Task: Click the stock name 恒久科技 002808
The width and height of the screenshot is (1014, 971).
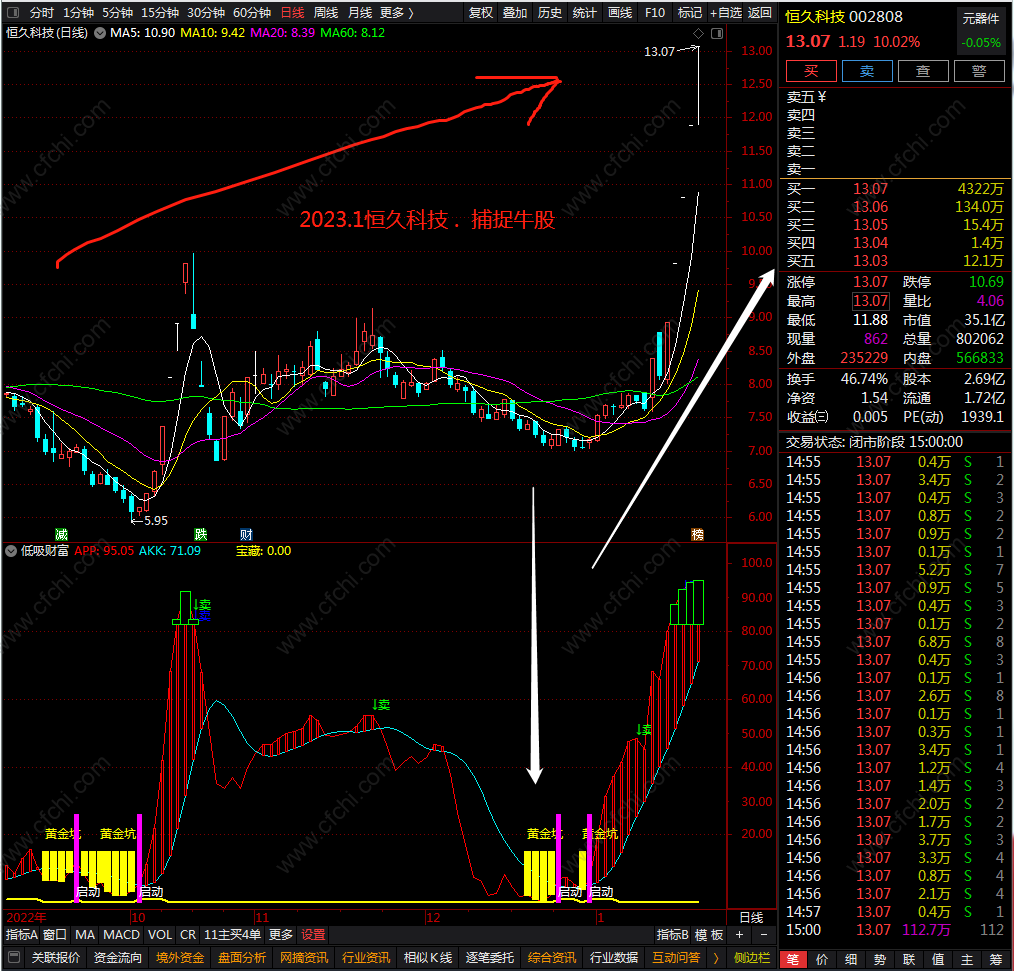Action: (x=844, y=17)
